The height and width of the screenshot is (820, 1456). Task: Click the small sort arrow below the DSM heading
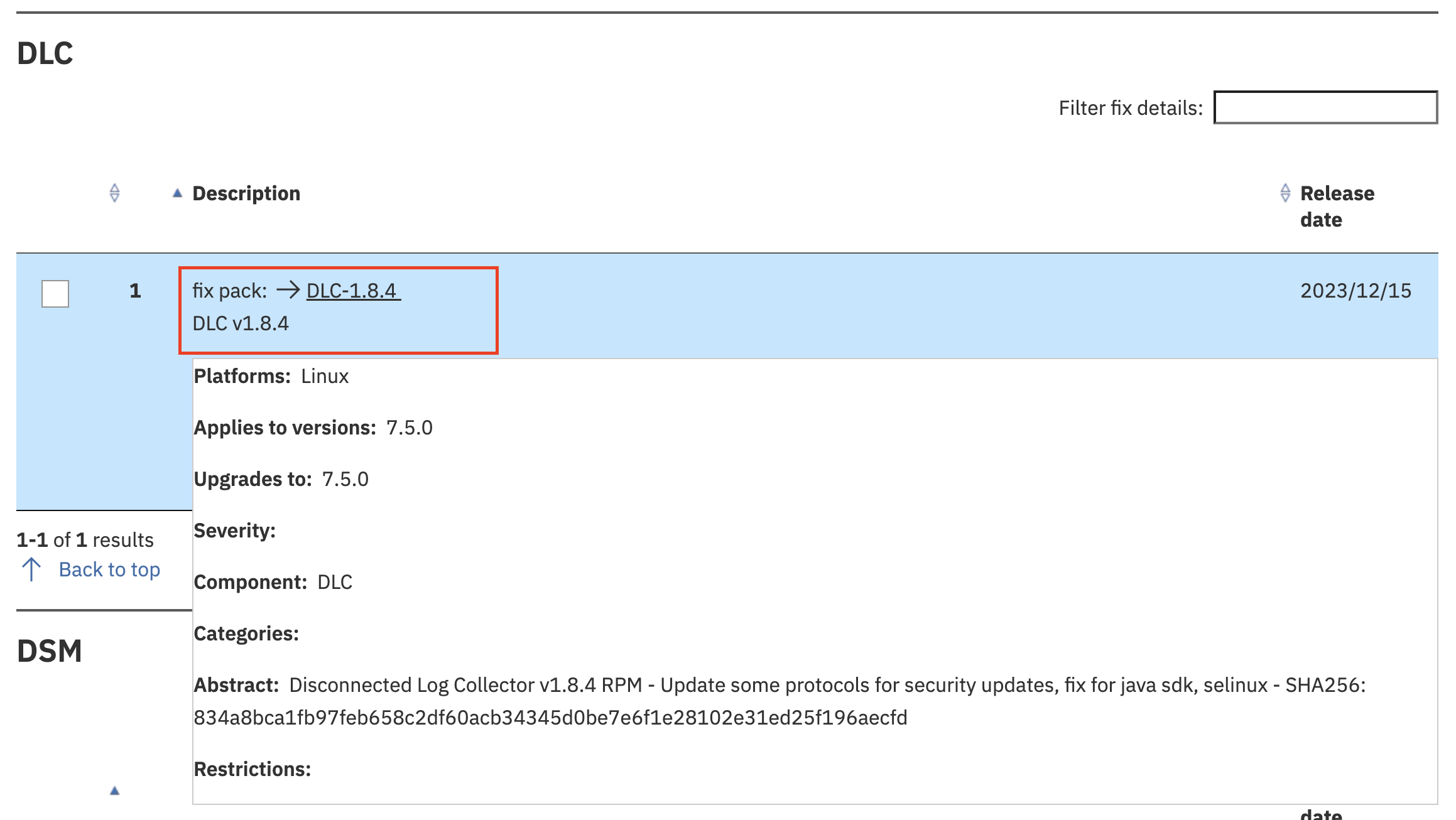[114, 790]
